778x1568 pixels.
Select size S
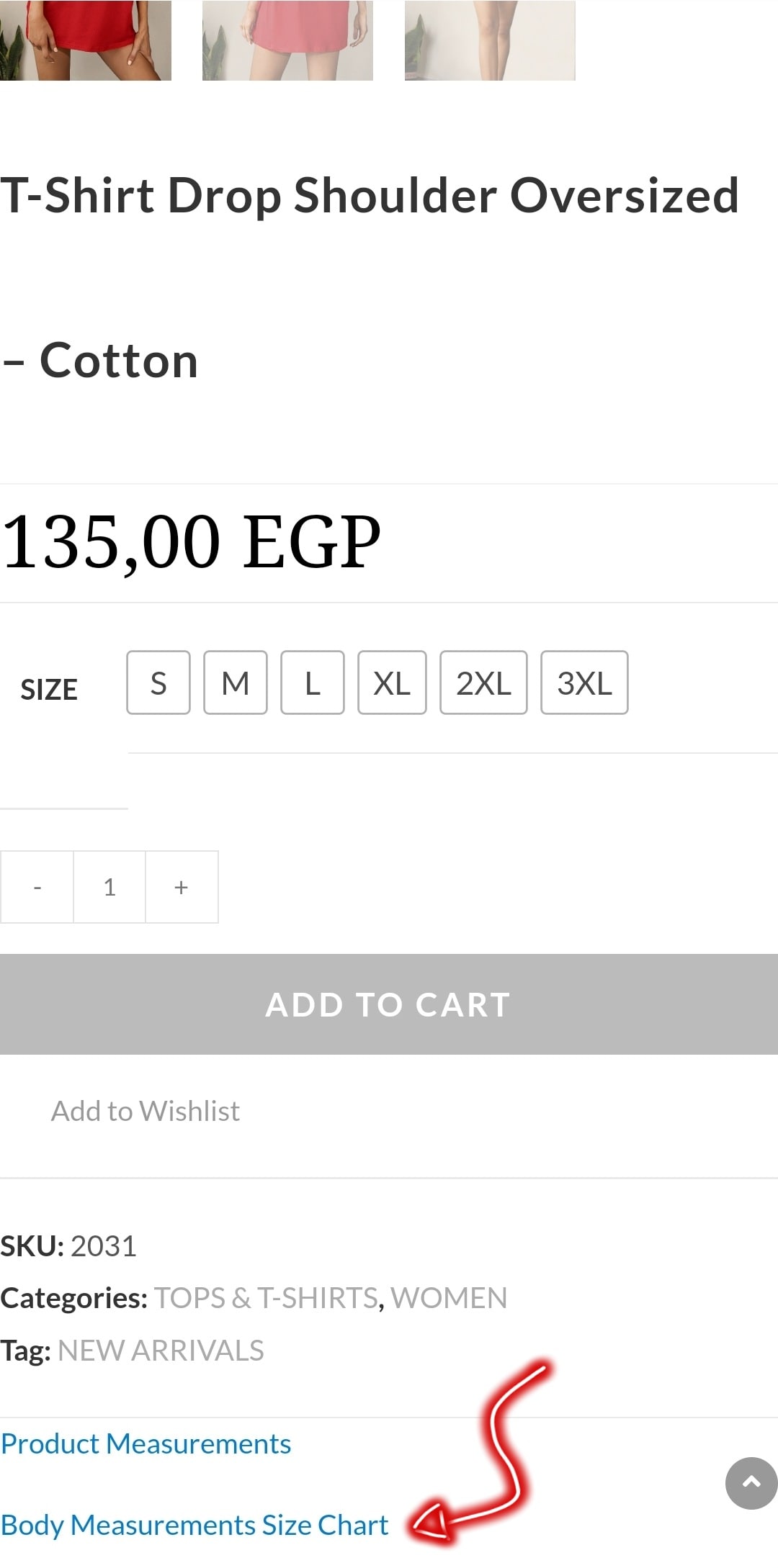click(x=158, y=682)
